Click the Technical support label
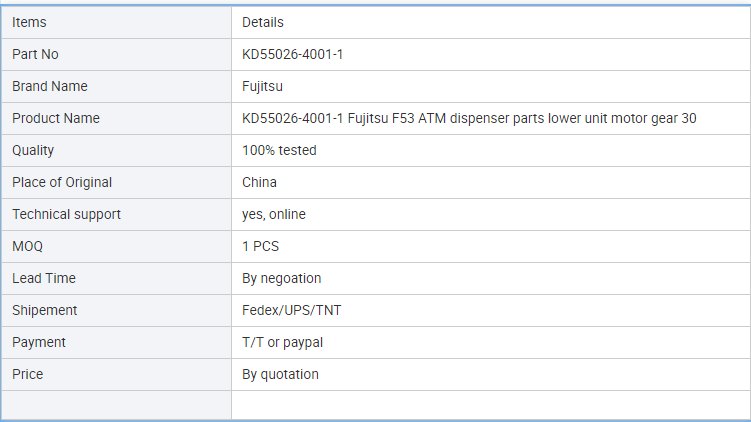 pos(66,215)
